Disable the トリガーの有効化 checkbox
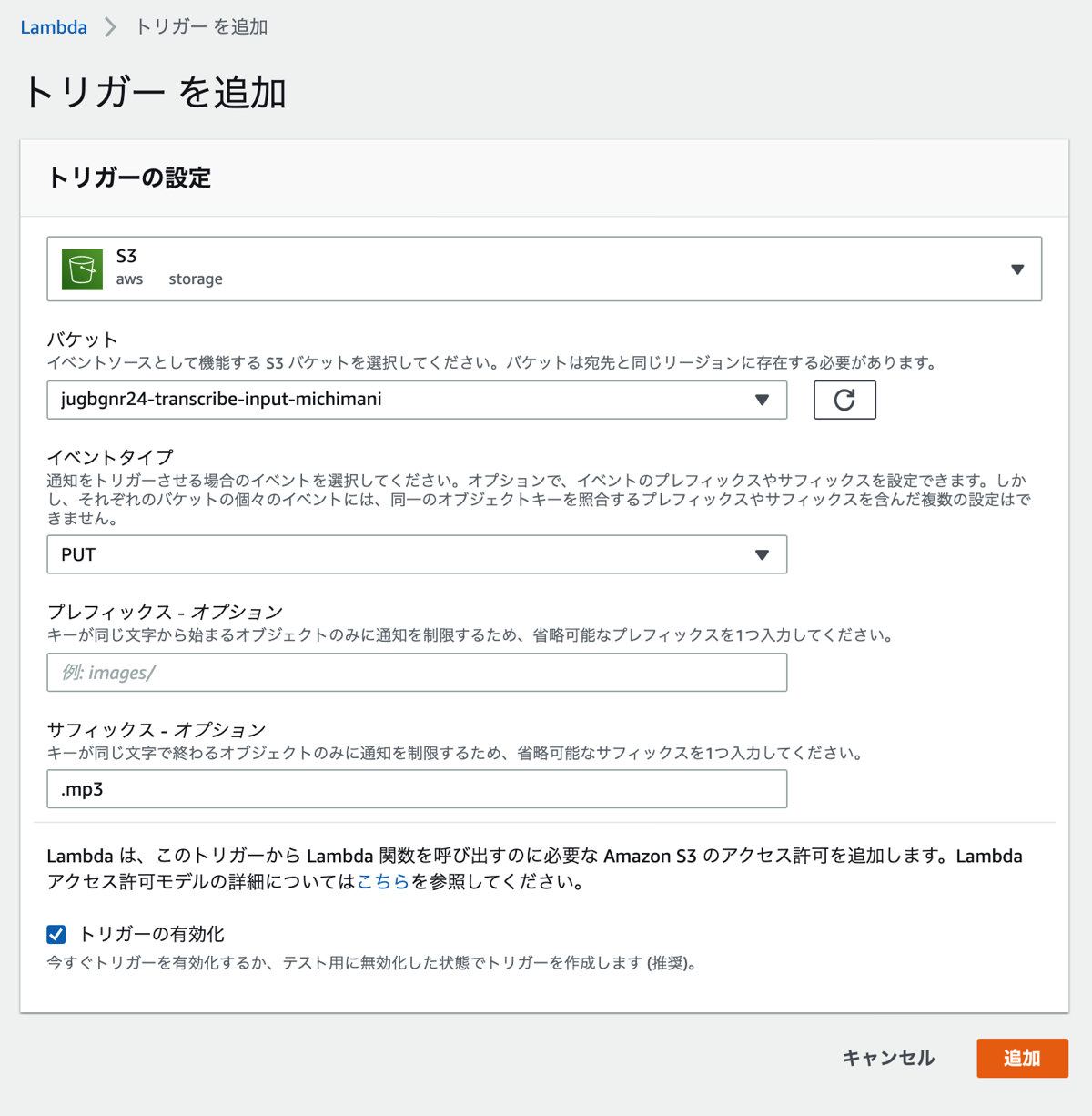 click(x=56, y=934)
